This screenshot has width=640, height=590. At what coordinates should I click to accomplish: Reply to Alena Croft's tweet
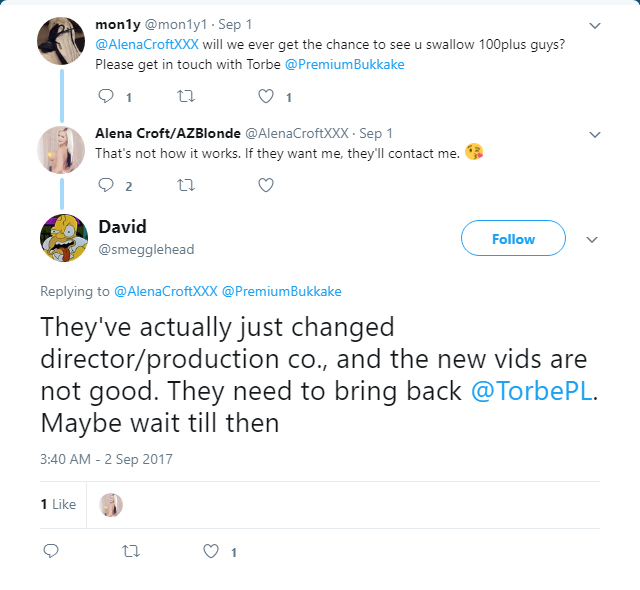[x=107, y=185]
